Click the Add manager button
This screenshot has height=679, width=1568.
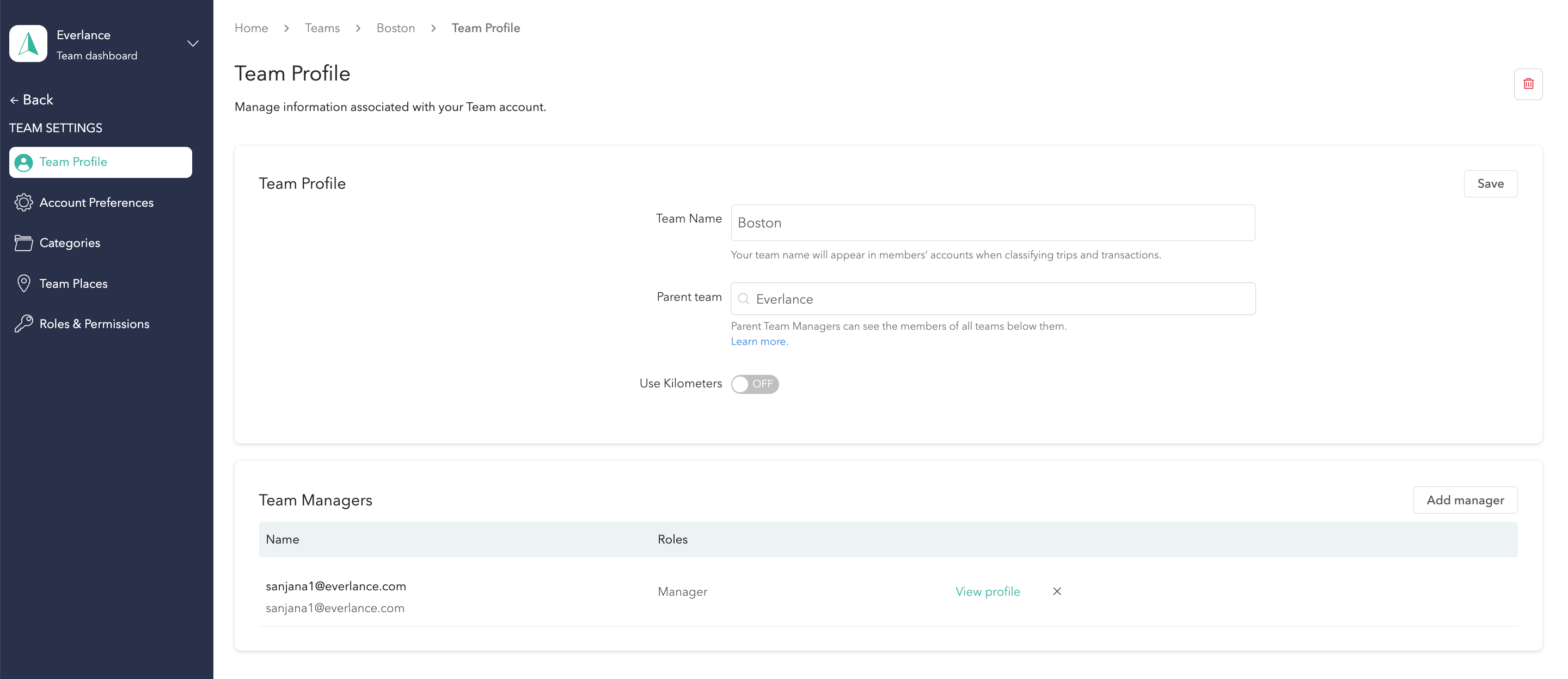click(1465, 500)
